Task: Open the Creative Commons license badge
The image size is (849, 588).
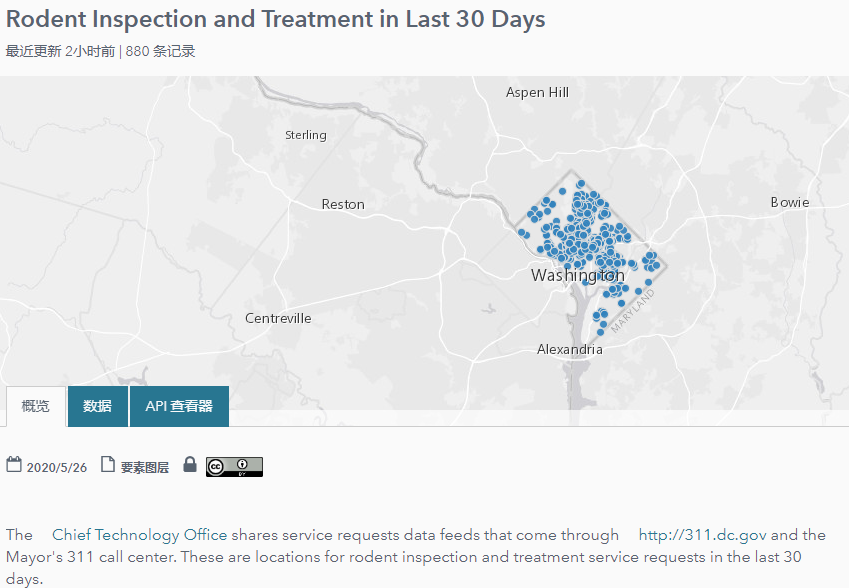Action: [x=234, y=467]
